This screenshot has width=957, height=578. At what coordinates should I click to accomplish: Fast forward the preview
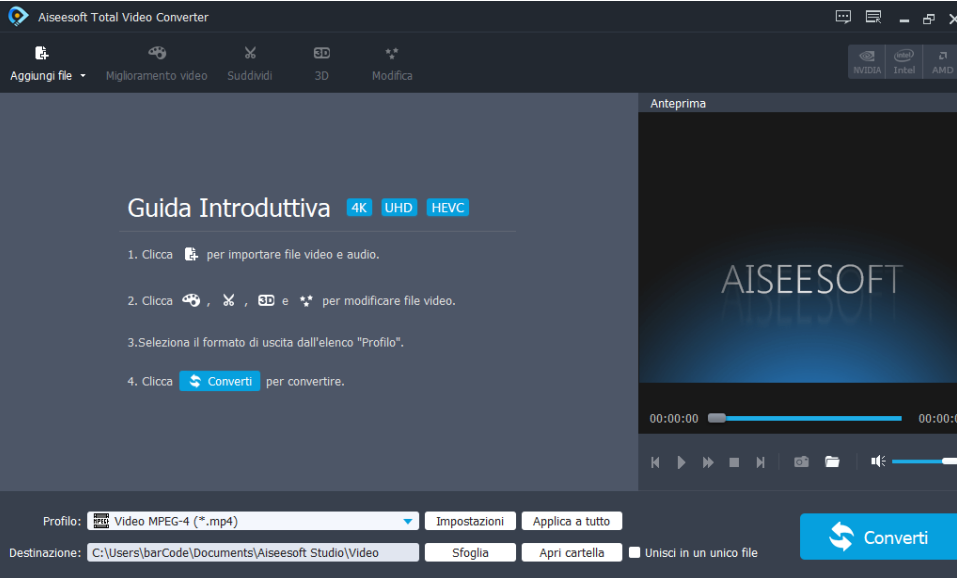click(x=708, y=462)
